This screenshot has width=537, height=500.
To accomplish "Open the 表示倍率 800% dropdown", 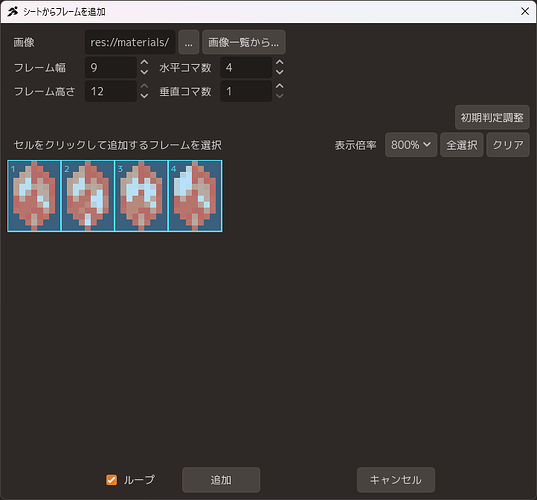I will coord(411,145).
